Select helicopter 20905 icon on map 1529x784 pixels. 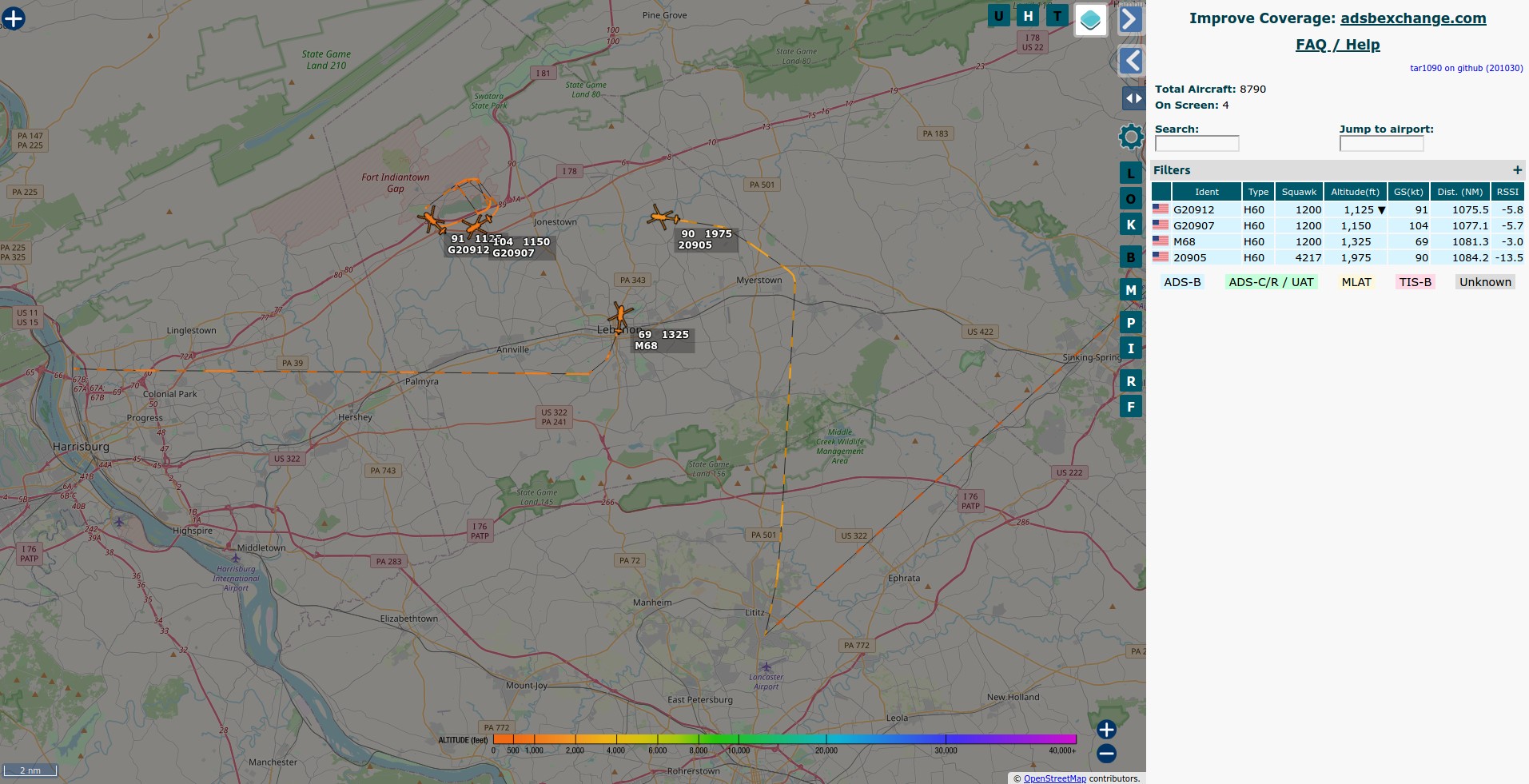click(x=663, y=217)
